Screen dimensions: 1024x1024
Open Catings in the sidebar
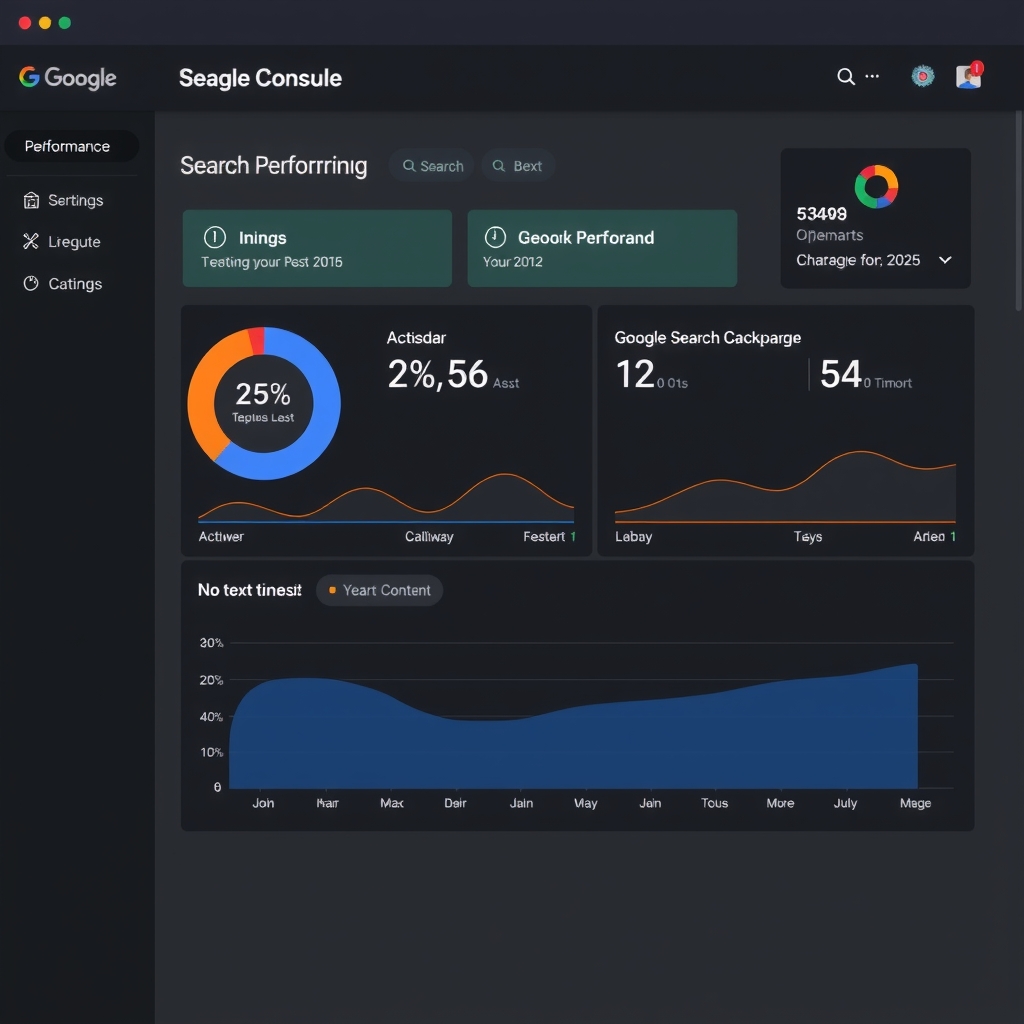(63, 283)
